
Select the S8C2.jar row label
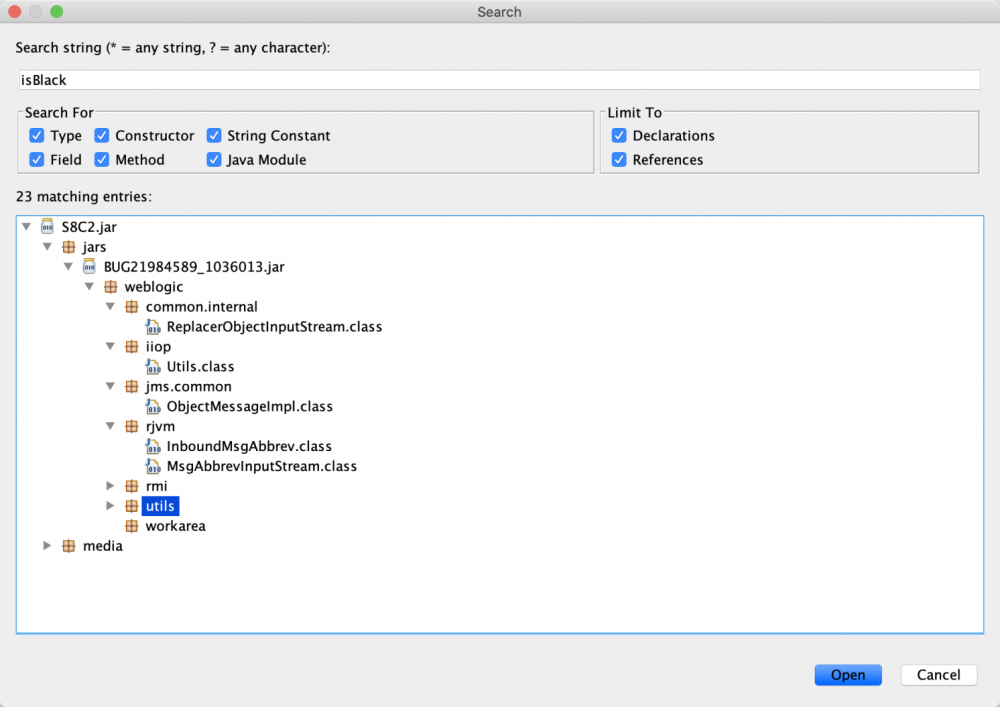(89, 227)
